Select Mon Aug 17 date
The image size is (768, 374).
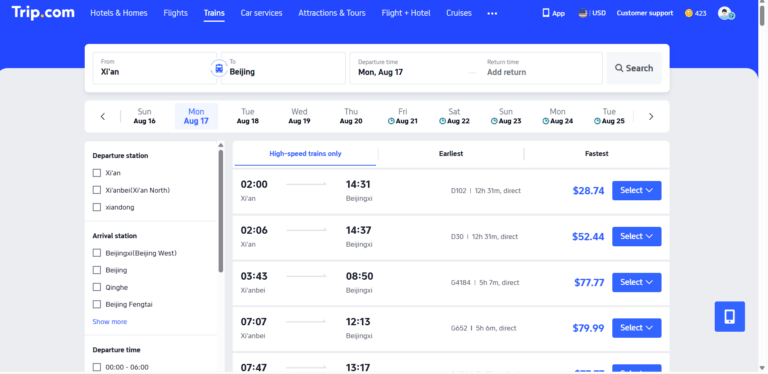click(196, 117)
